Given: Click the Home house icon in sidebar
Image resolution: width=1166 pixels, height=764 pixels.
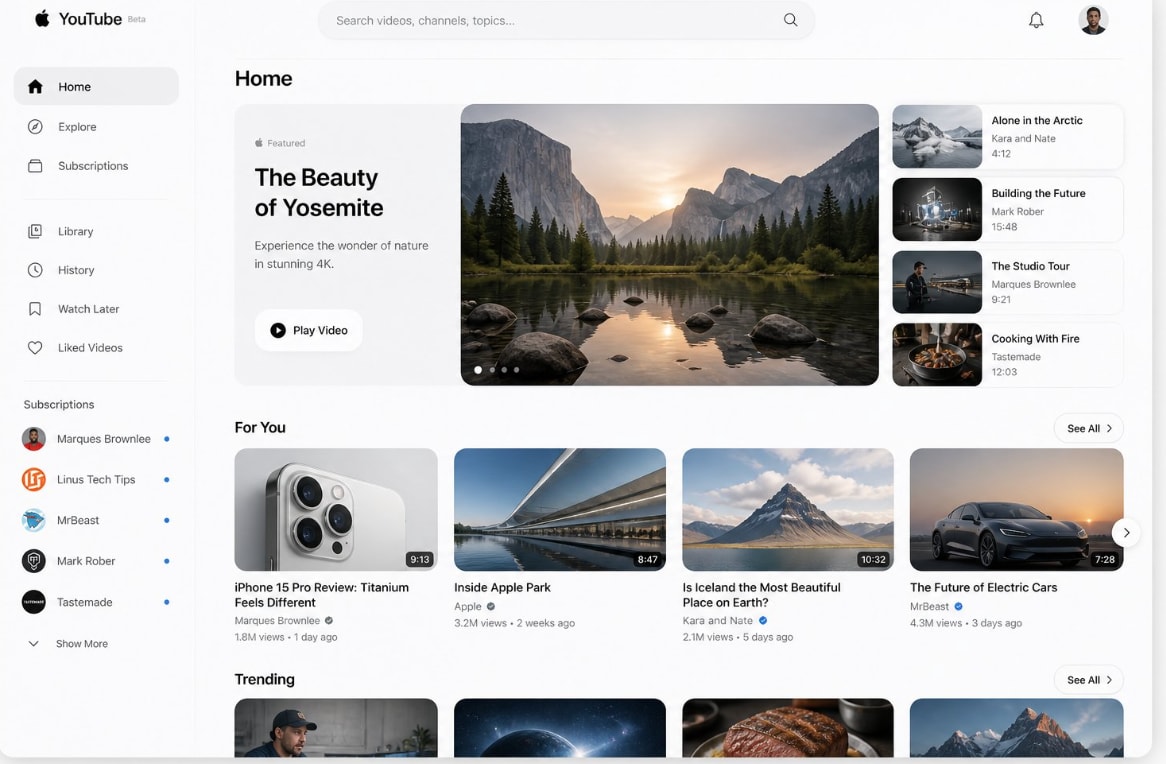Looking at the screenshot, I should coord(35,86).
